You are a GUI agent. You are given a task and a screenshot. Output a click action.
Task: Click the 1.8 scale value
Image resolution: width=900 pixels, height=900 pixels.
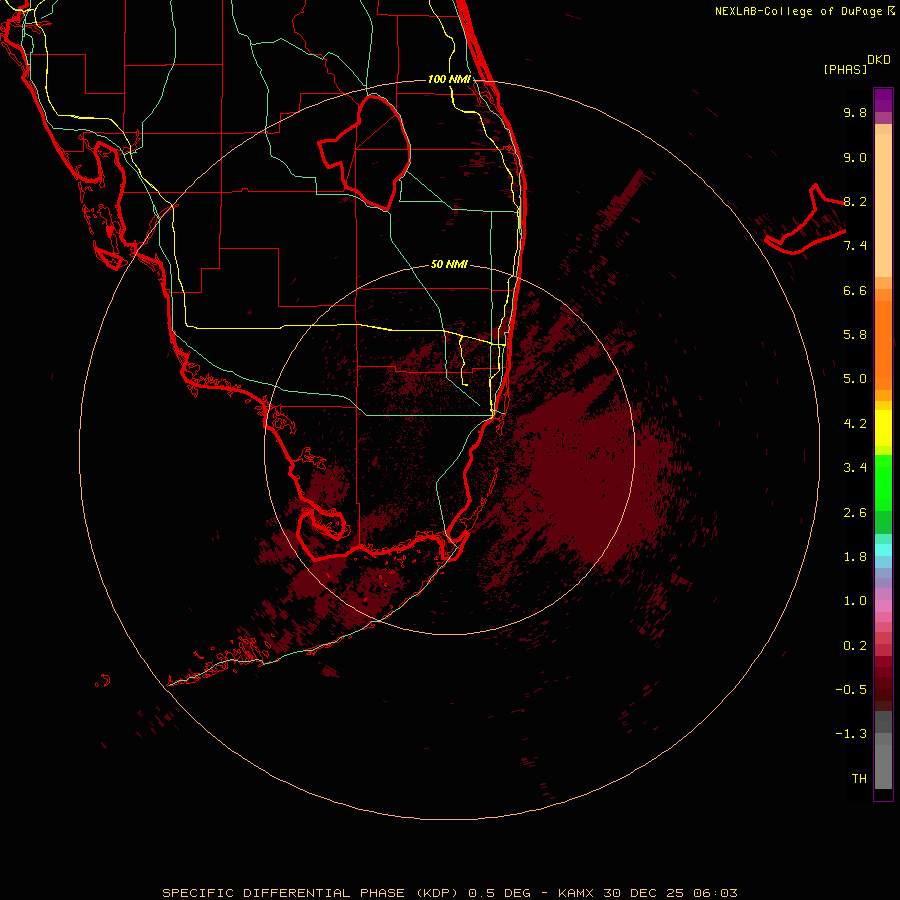(855, 557)
